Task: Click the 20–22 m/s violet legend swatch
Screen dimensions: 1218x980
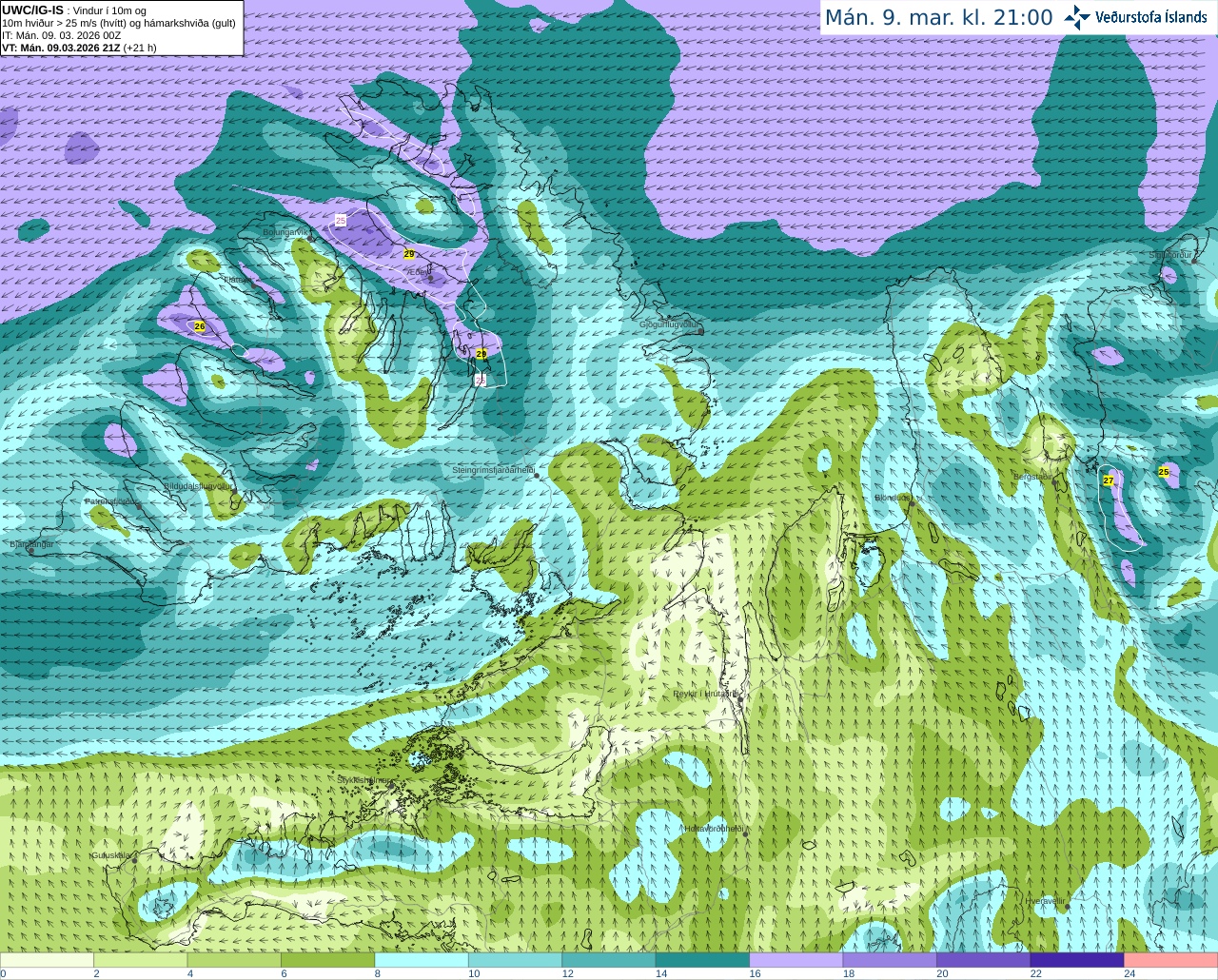Action: coord(984,960)
